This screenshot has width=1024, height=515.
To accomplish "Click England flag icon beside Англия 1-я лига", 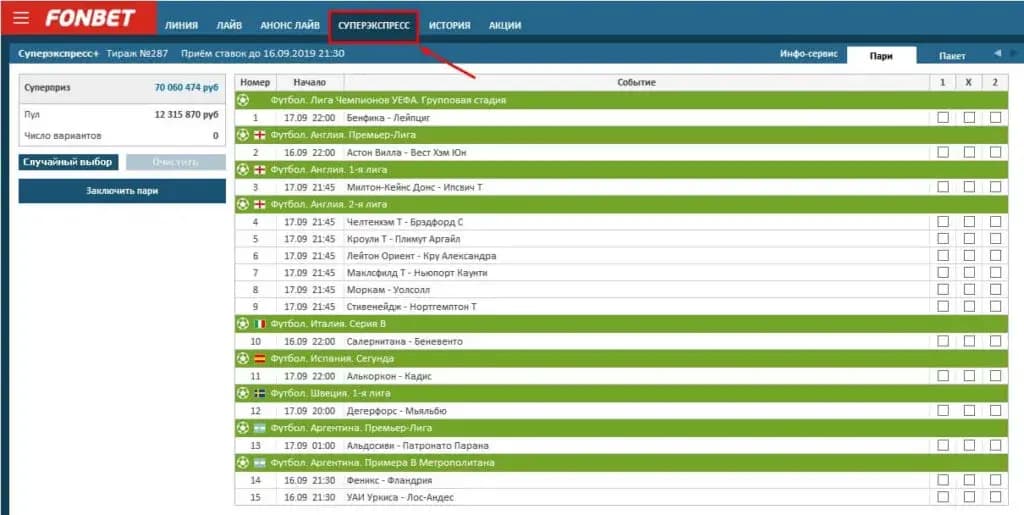I will [259, 170].
